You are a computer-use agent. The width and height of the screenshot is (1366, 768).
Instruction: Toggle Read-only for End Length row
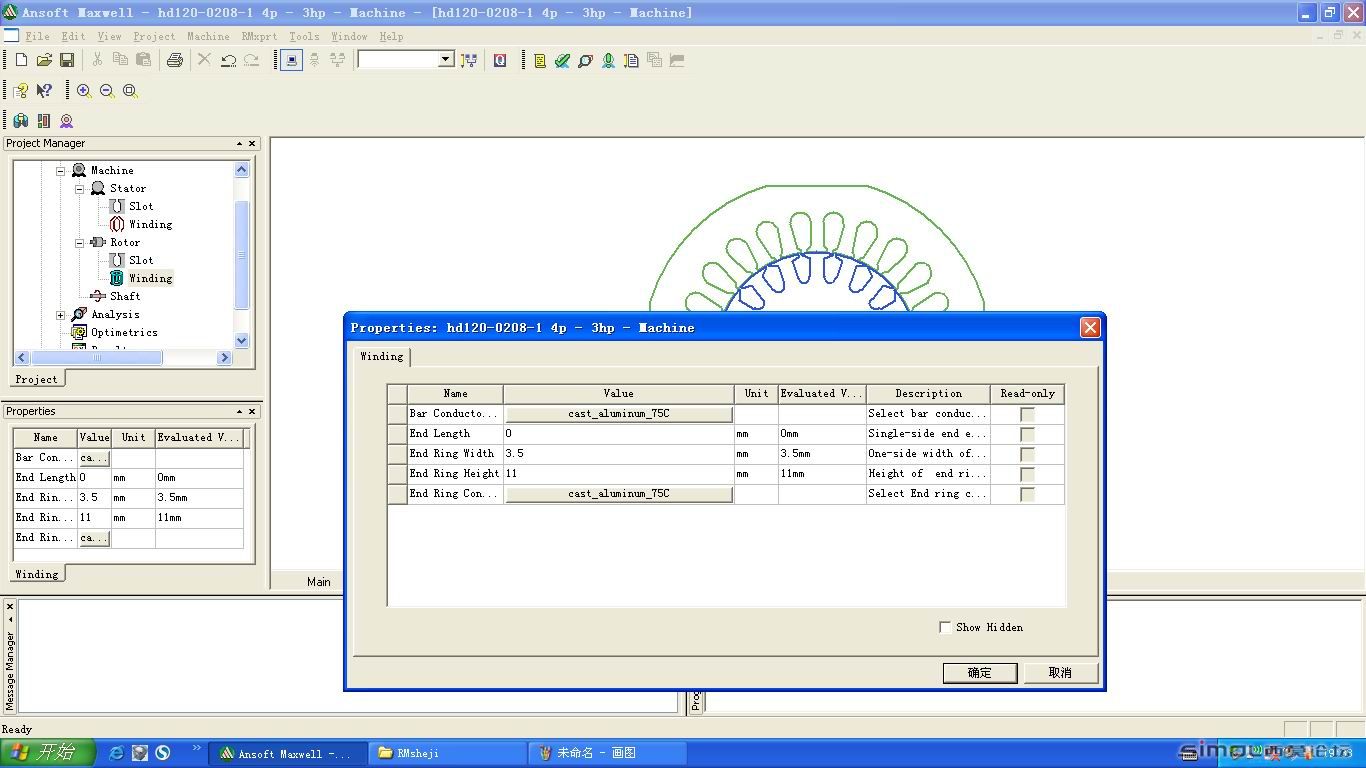pos(1027,434)
